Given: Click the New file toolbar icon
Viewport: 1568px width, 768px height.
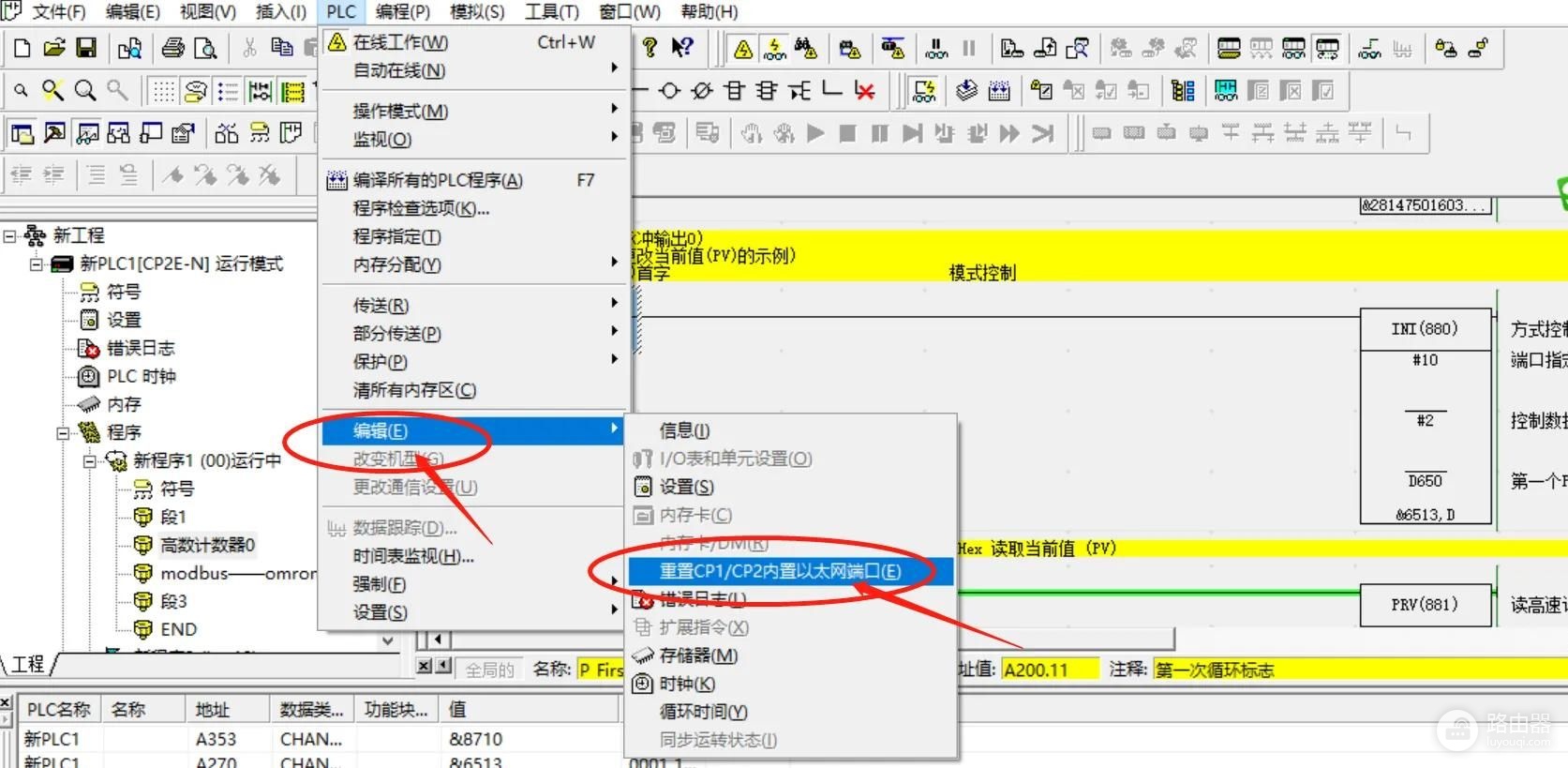Looking at the screenshot, I should click(22, 48).
